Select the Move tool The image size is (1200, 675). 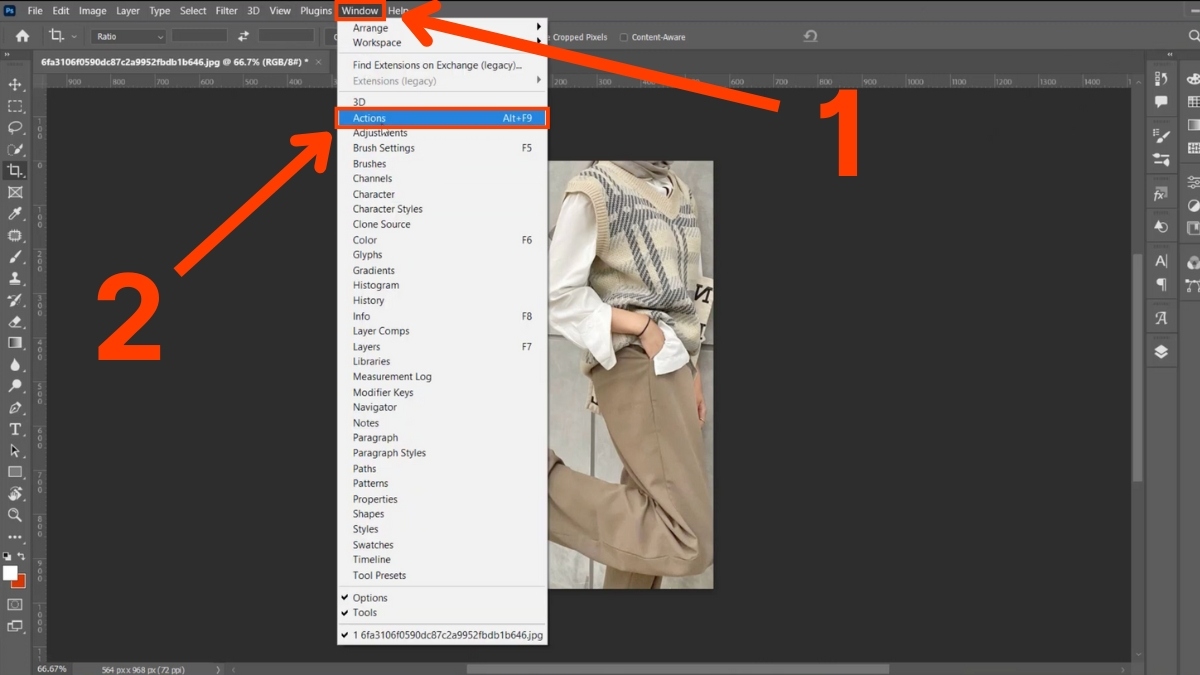coord(15,84)
